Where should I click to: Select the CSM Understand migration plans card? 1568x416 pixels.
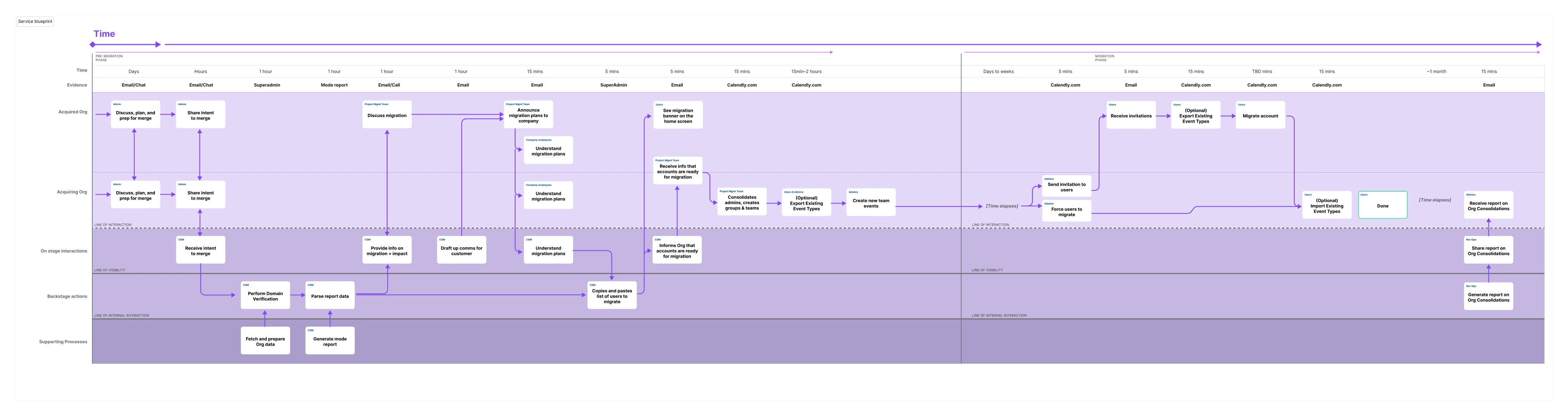[548, 250]
